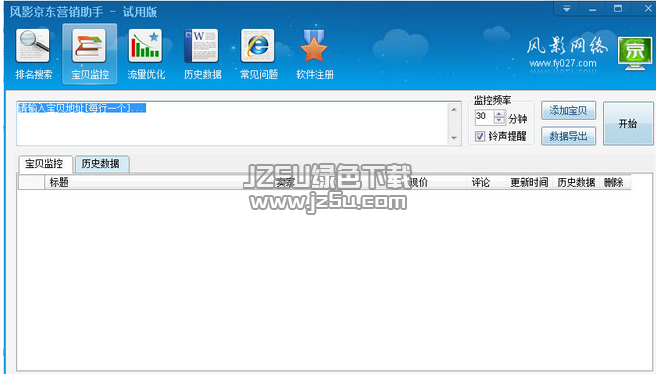Decrease the monitoring frequency with down arrow
Image resolution: width=656 pixels, height=374 pixels.
499,120
